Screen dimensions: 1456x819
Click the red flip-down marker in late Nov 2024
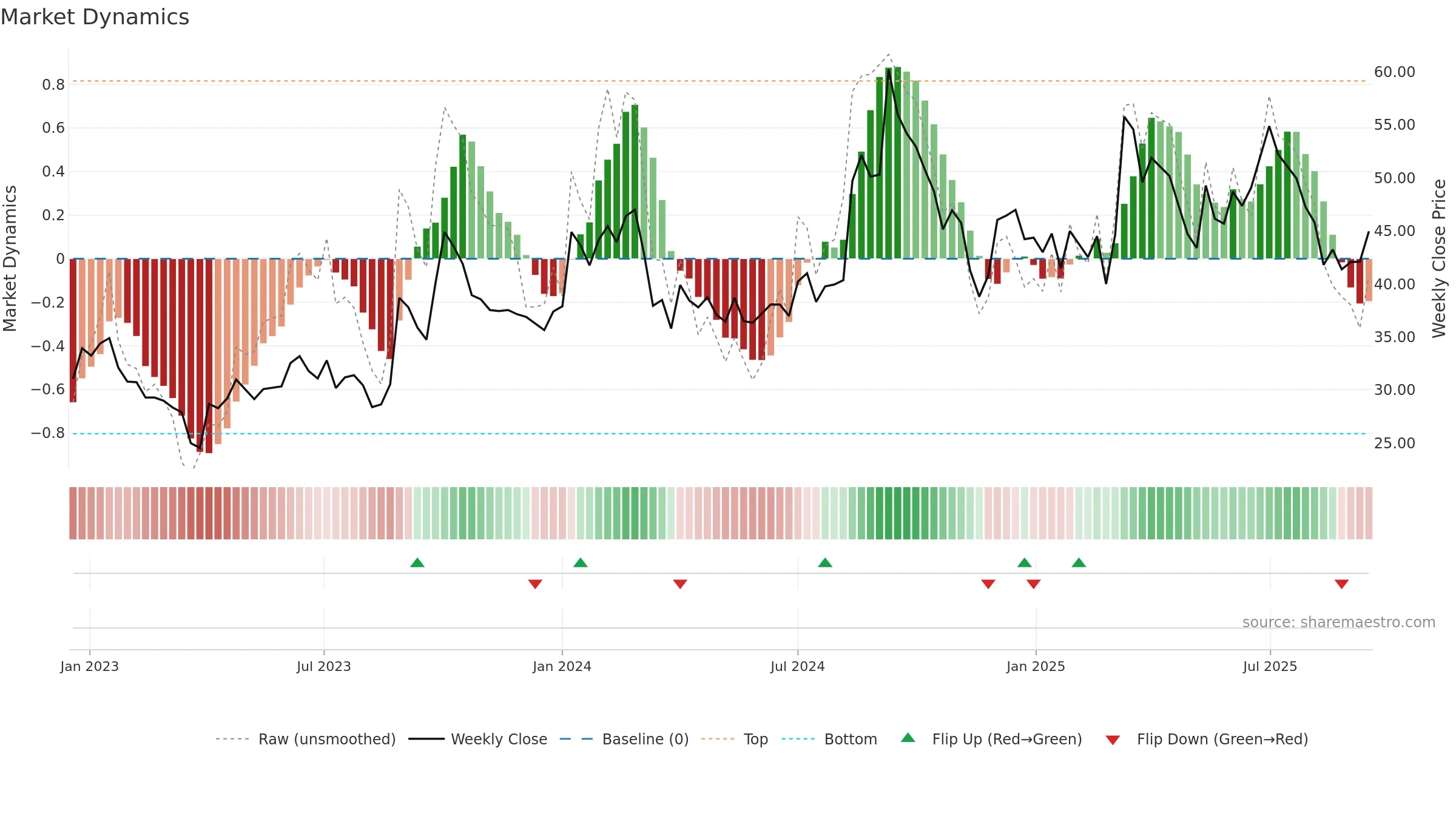(988, 584)
